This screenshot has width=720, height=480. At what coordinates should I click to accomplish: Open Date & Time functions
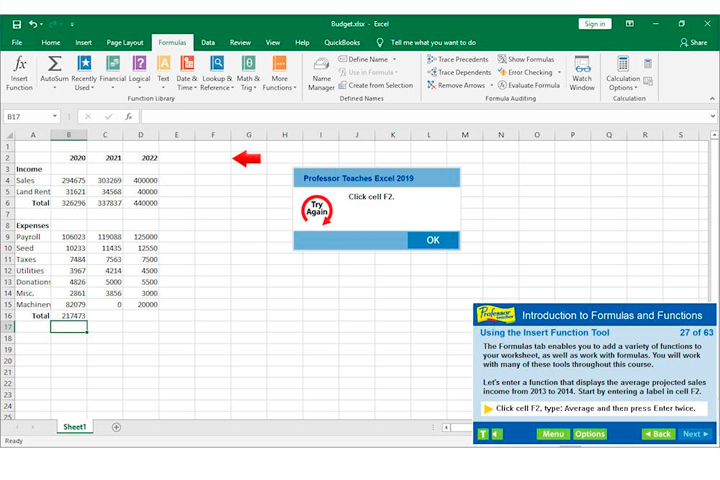[x=187, y=73]
